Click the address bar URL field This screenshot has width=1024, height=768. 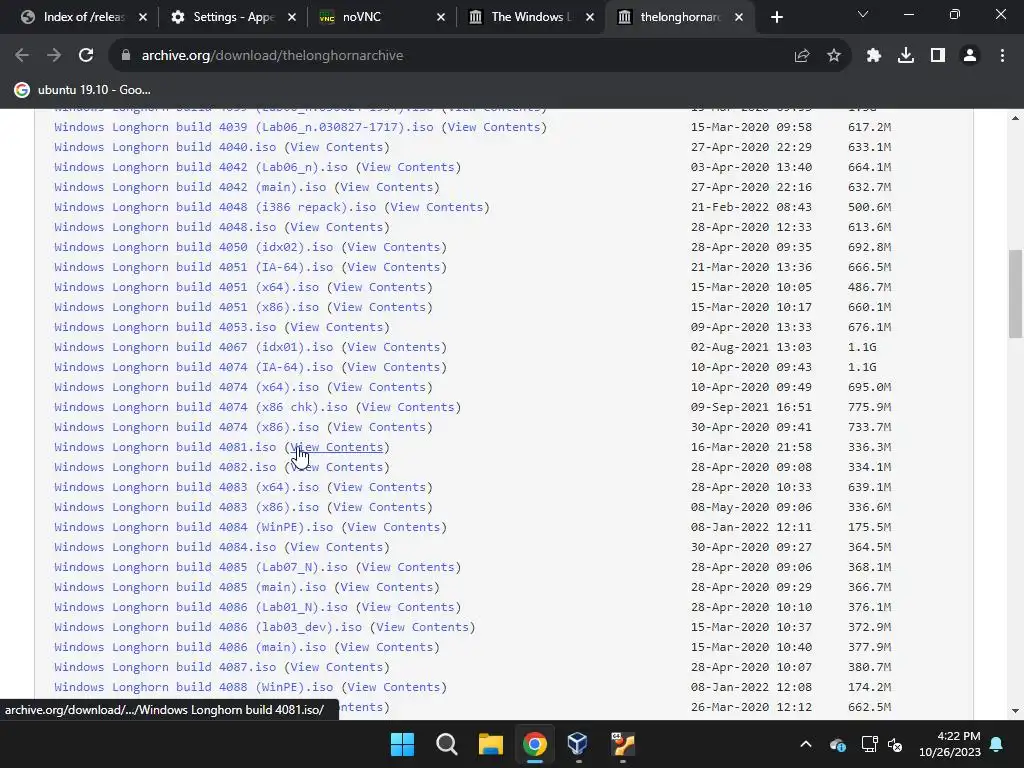[x=457, y=56]
